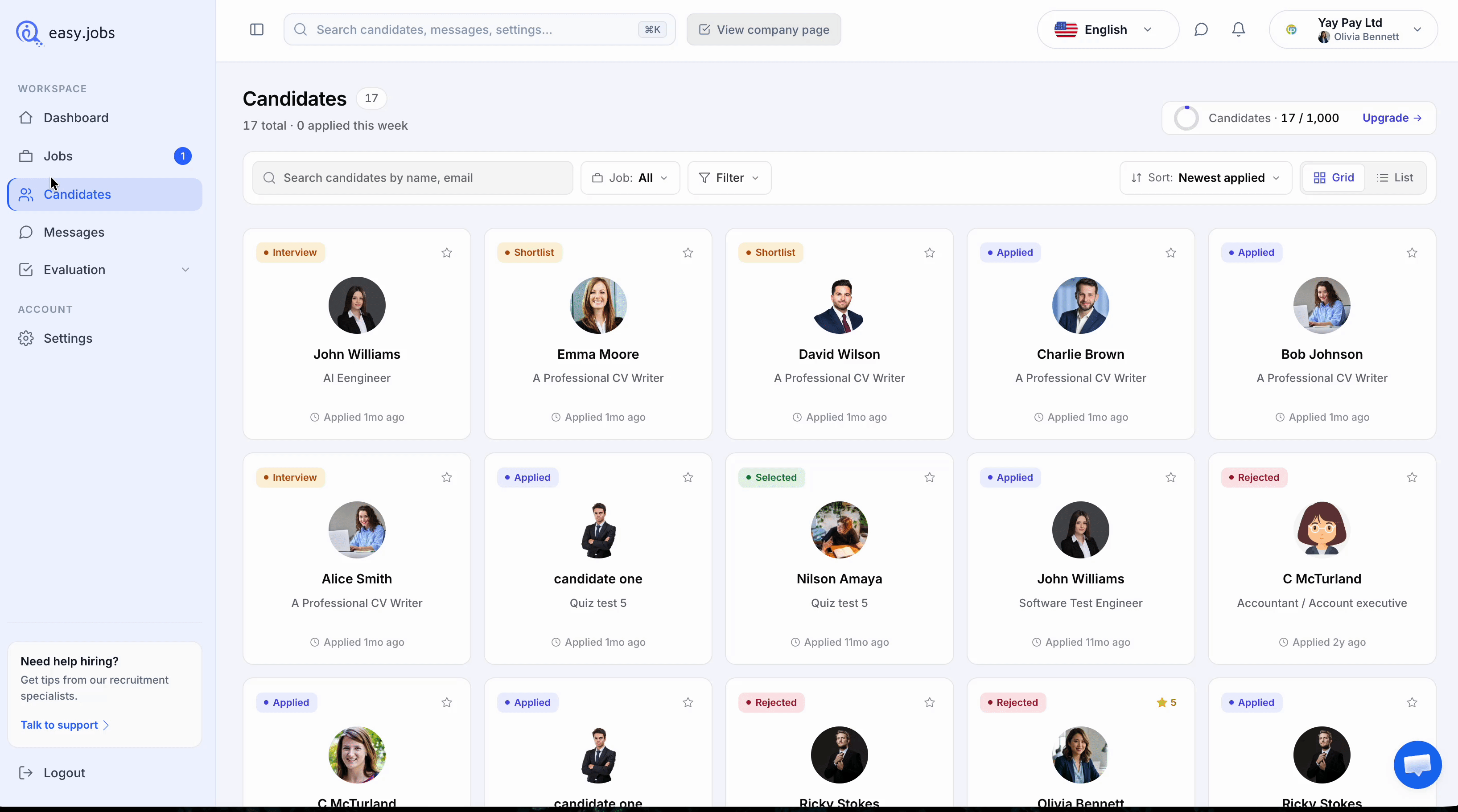Click the Logout exit icon
Screen dimensions: 1458x812
click(x=25, y=773)
